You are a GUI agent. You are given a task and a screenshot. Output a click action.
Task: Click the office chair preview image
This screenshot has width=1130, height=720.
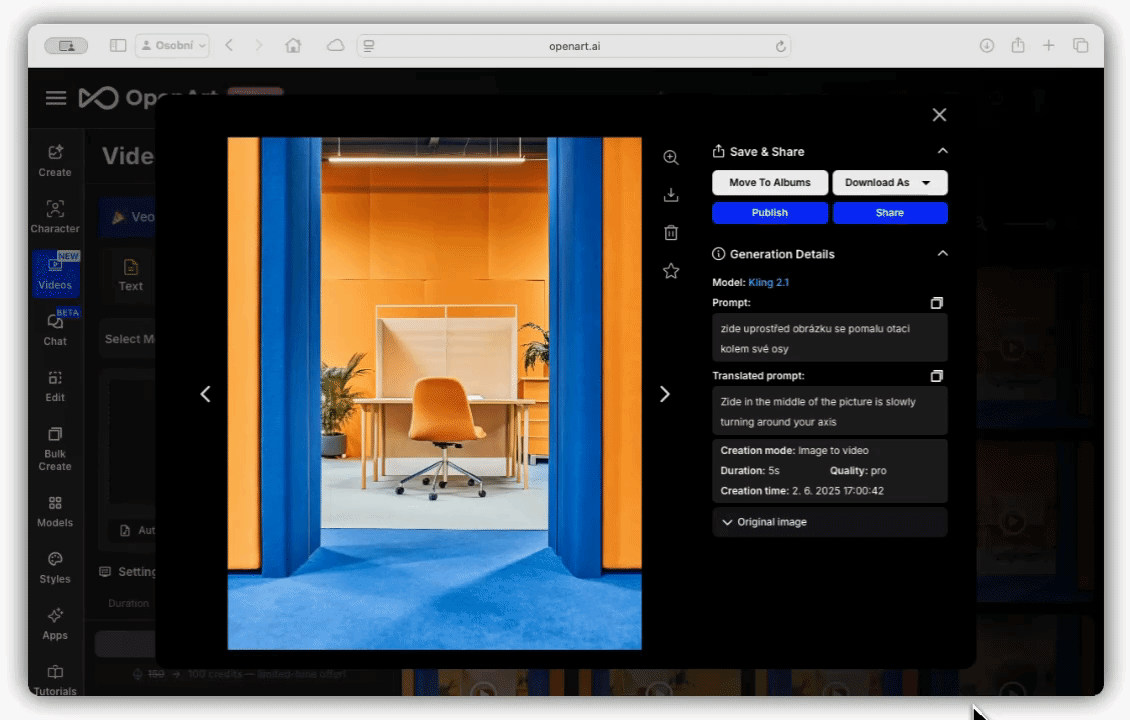tap(435, 394)
